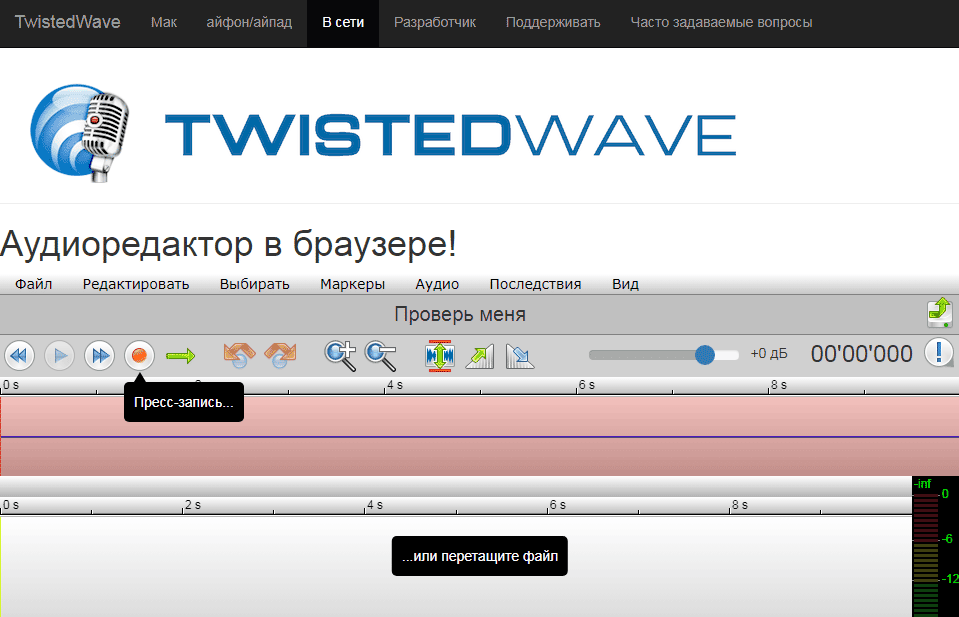Select the green forward arrow icon
Image resolution: width=959 pixels, height=617 pixels.
pyautogui.click(x=181, y=355)
